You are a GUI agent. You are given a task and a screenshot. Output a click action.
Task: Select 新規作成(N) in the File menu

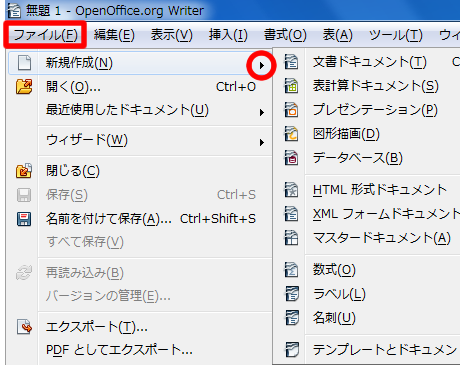coord(140,63)
